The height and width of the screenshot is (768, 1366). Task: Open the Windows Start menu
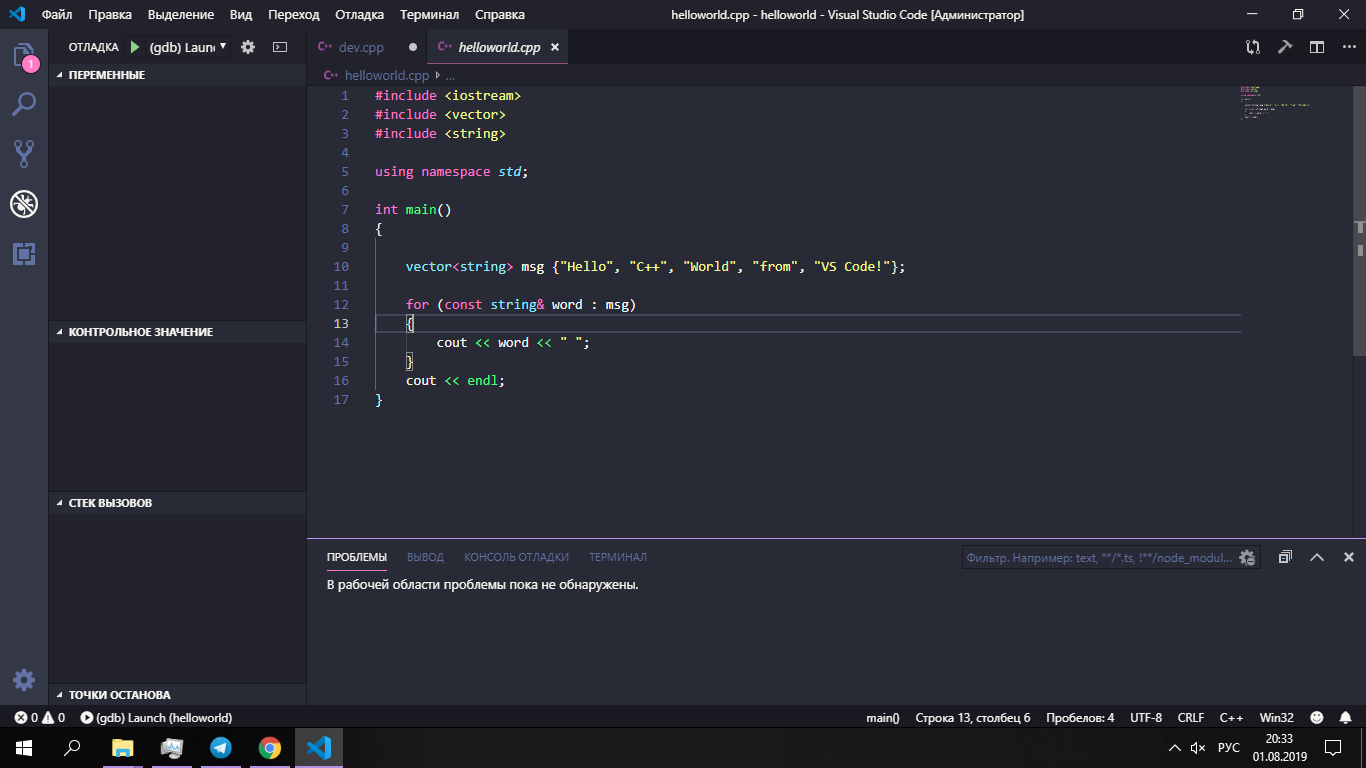pyautogui.click(x=24, y=748)
